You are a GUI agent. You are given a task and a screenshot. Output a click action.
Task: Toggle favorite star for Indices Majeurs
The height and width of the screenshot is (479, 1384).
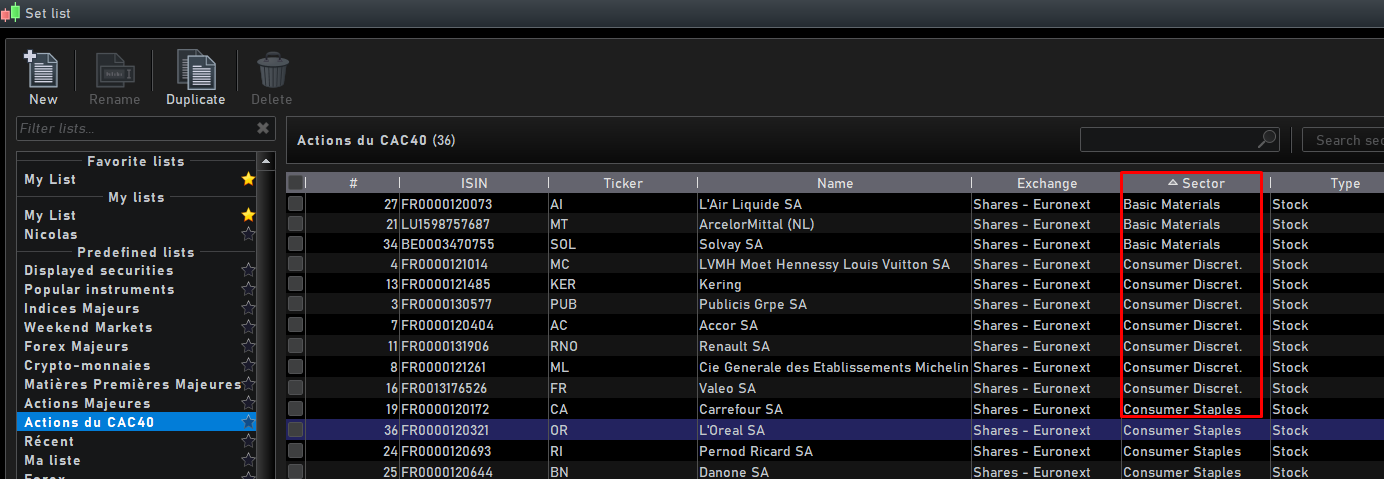pyautogui.click(x=248, y=309)
